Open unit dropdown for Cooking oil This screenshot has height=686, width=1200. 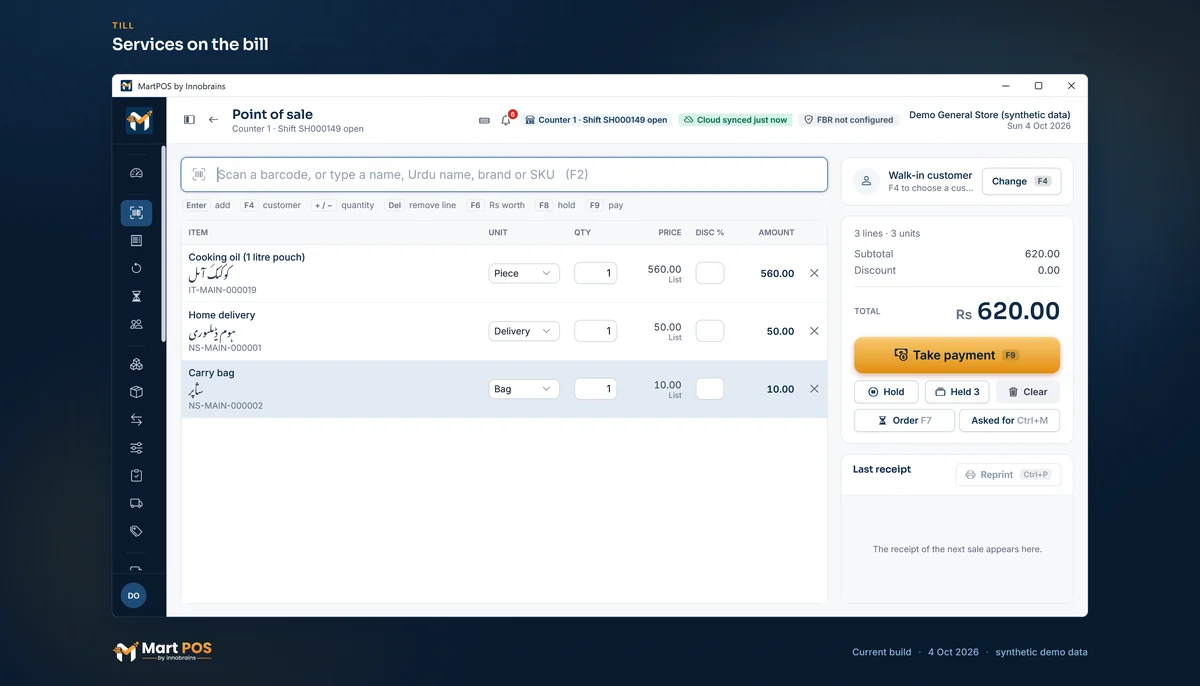(x=524, y=273)
